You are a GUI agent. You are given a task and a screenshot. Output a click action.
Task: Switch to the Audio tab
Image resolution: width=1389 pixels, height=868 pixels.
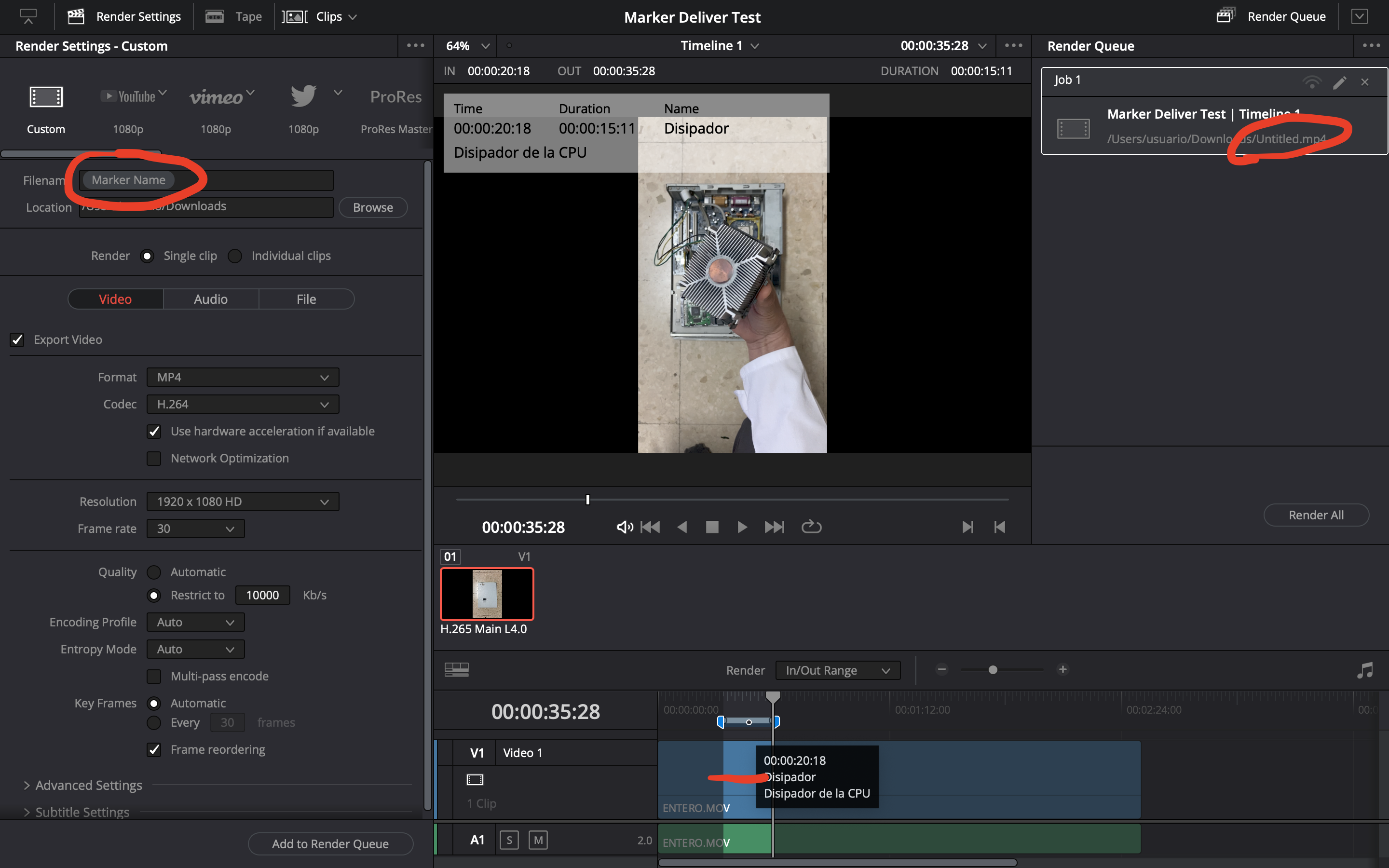tap(211, 299)
